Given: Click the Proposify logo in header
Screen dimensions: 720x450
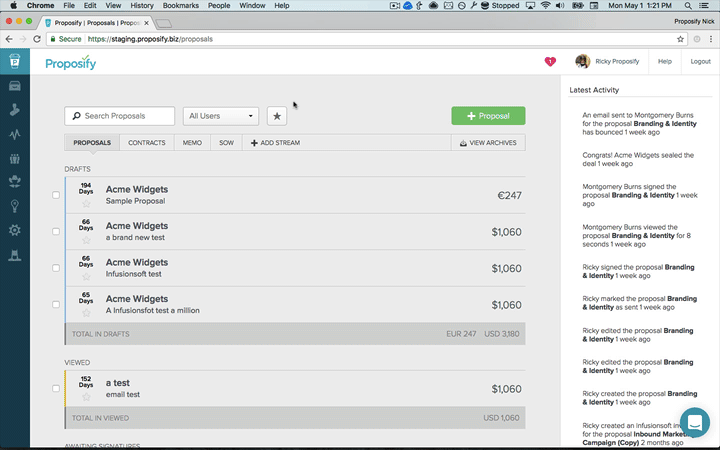Looking at the screenshot, I should click(x=71, y=63).
